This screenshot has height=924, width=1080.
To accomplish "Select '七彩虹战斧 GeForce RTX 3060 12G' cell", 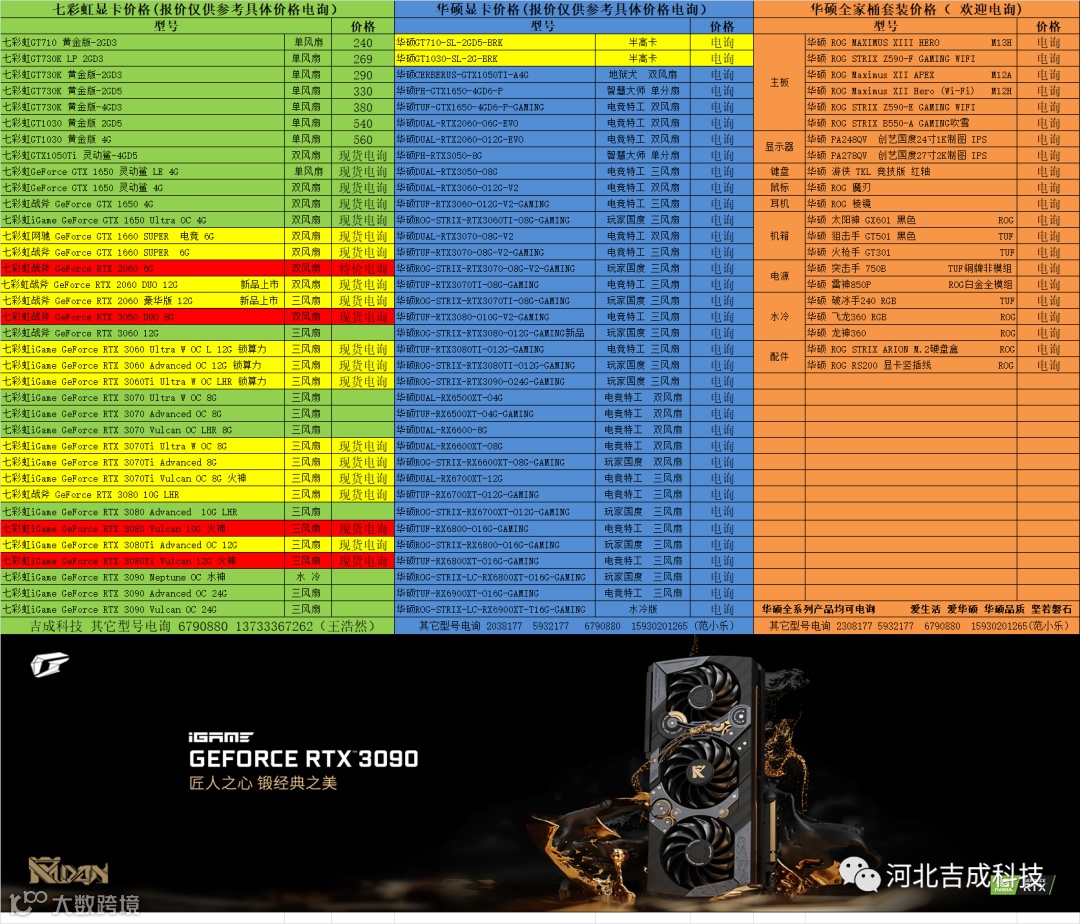I will pyautogui.click(x=143, y=333).
